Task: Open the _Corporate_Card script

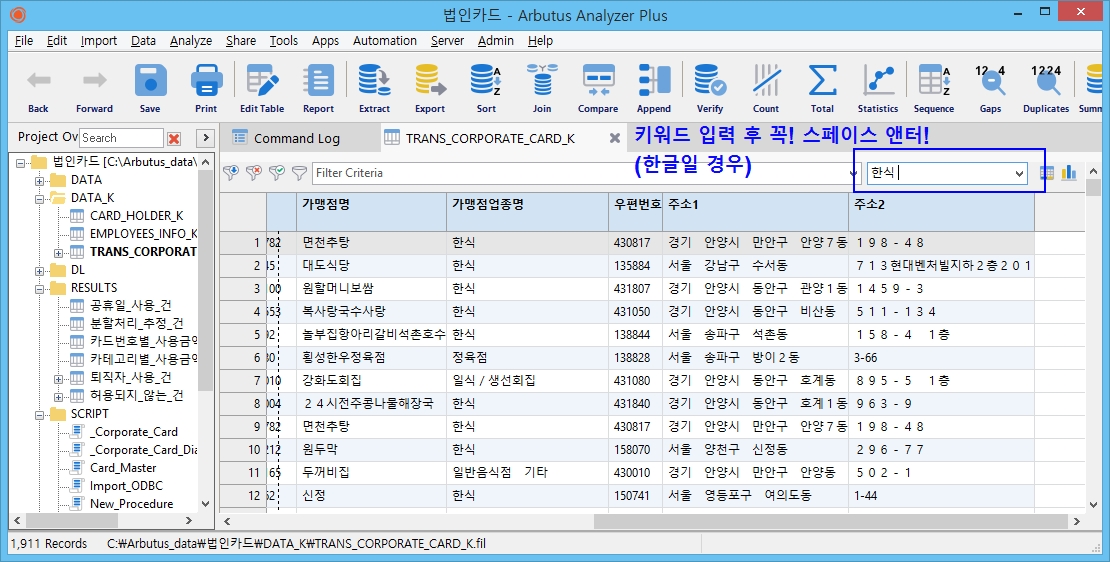Action: (x=134, y=432)
